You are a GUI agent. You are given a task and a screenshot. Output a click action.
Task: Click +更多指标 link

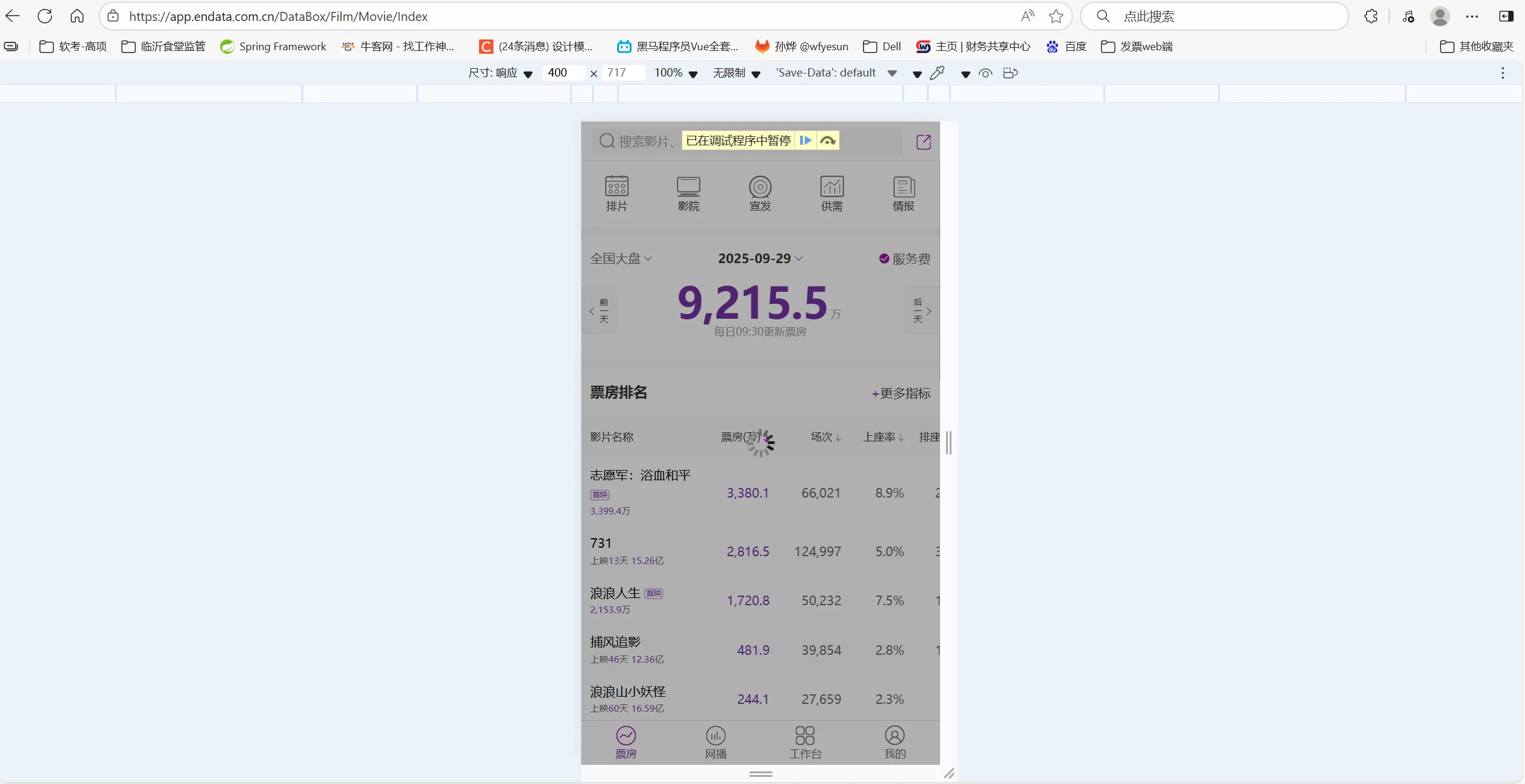pyautogui.click(x=901, y=393)
